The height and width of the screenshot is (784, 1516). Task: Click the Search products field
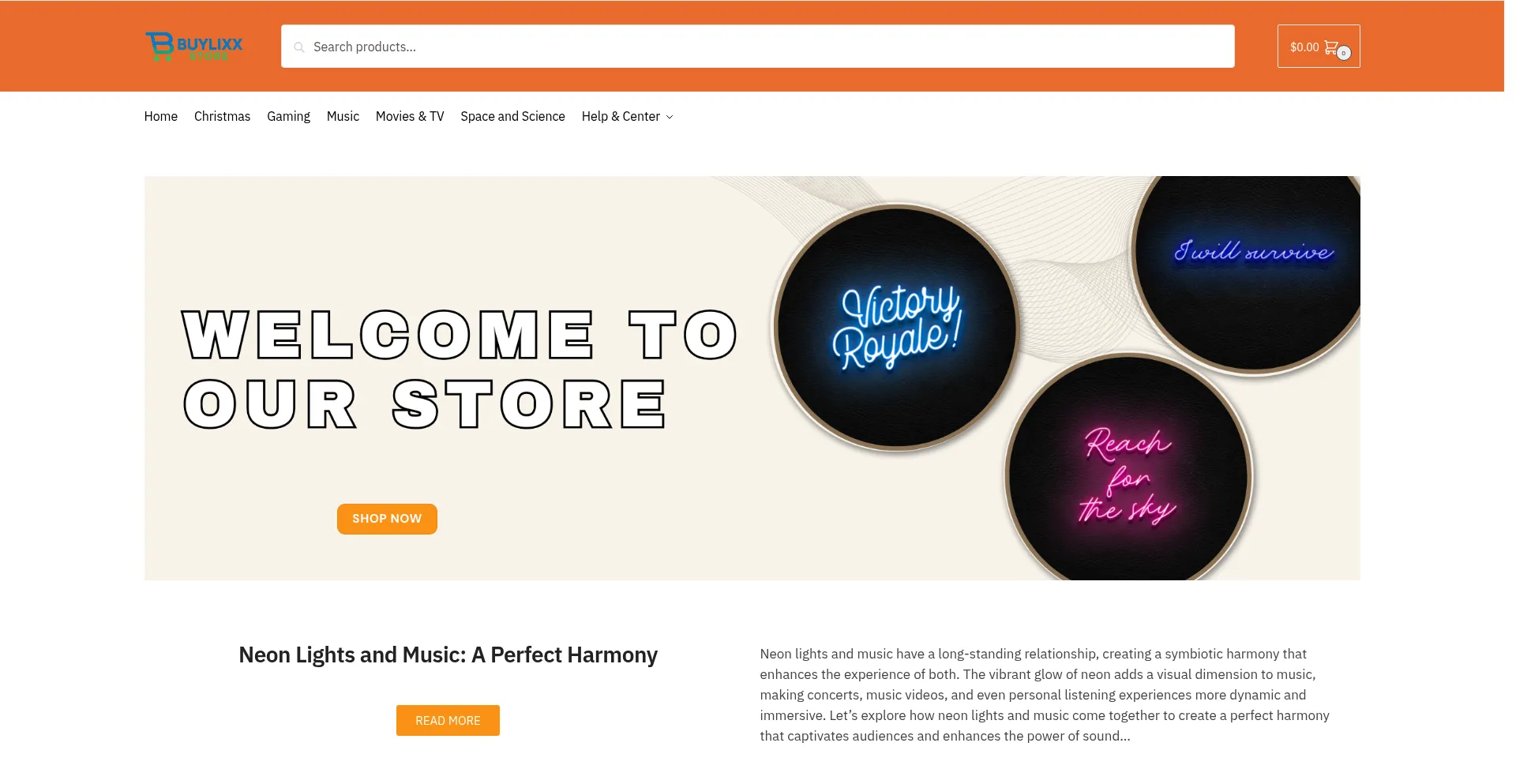tap(758, 47)
